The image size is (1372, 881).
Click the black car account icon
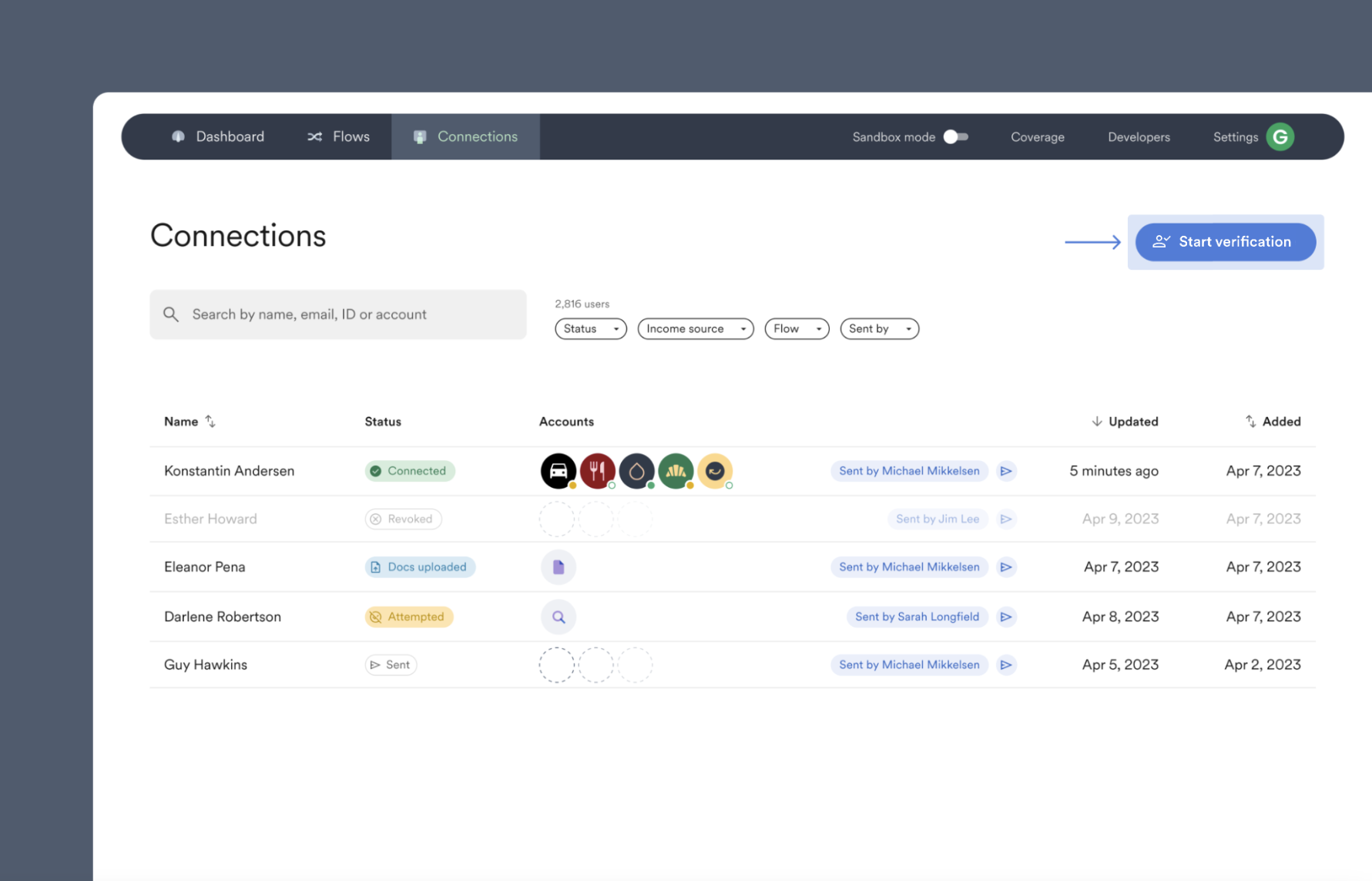tap(558, 471)
